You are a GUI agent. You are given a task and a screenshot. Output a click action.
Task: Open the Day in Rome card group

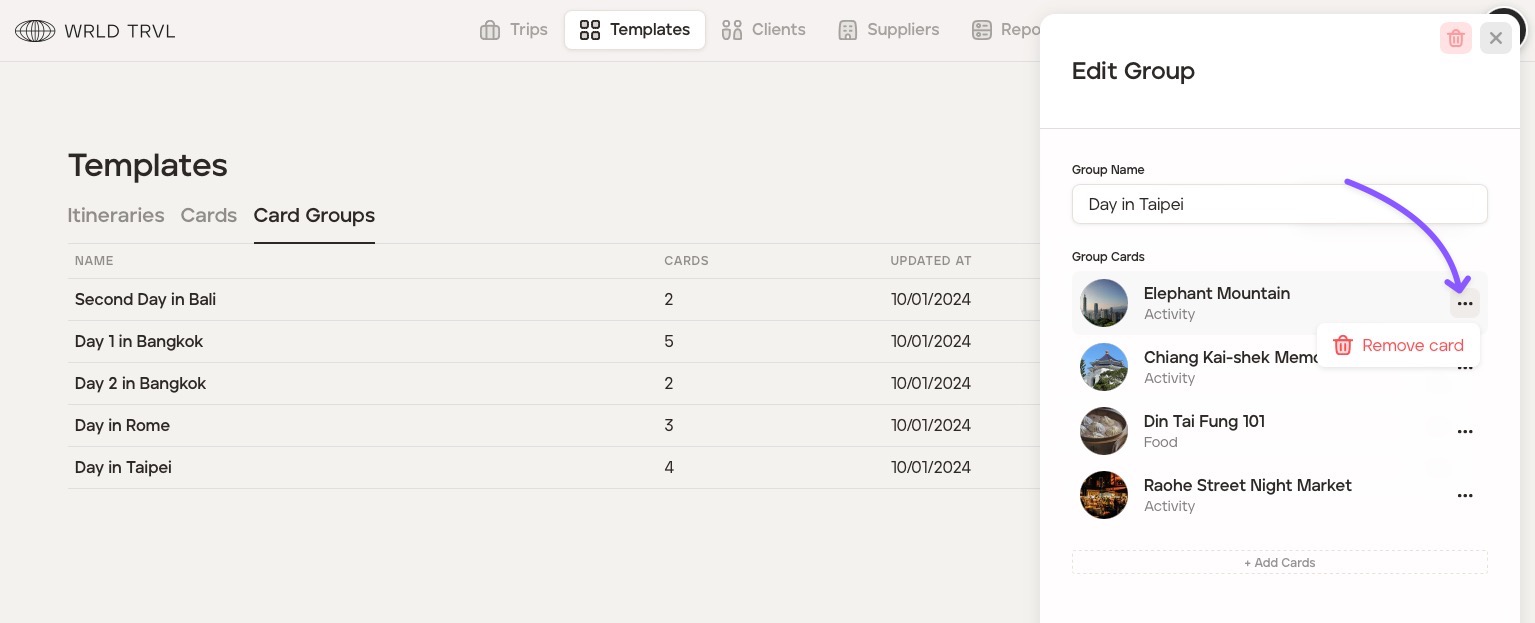click(x=122, y=425)
